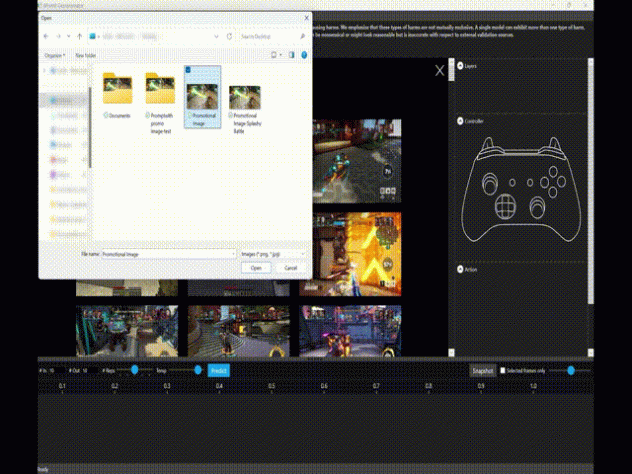Open the Promptwith promo image test folder
The height and width of the screenshot is (474, 632).
160,103
